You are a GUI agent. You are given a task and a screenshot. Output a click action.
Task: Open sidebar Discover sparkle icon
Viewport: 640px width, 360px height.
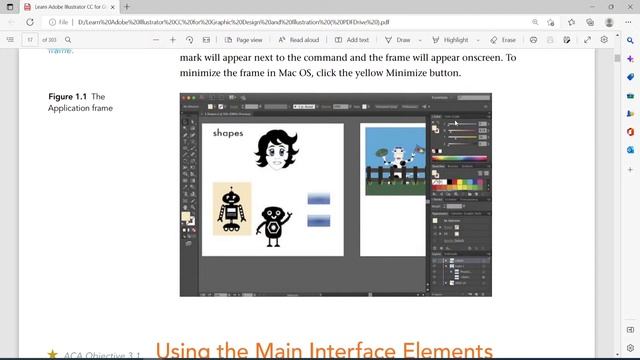(630, 59)
